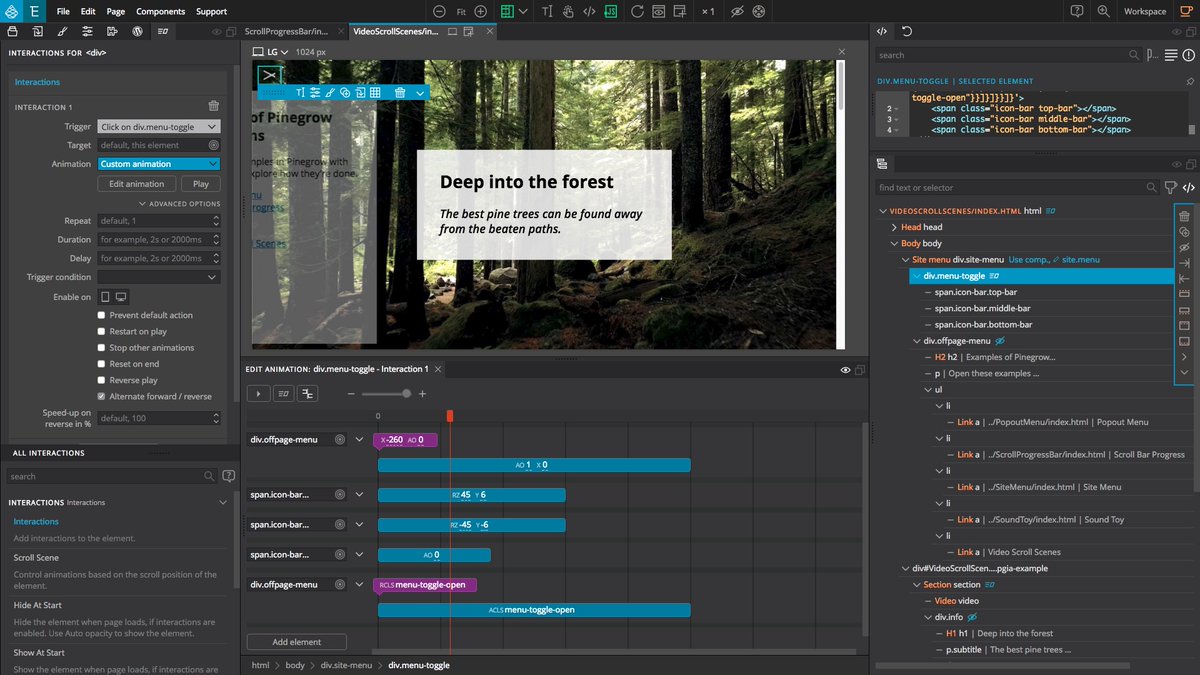Enable the Prevent default action checkbox
Image resolution: width=1200 pixels, height=675 pixels.
pos(101,315)
